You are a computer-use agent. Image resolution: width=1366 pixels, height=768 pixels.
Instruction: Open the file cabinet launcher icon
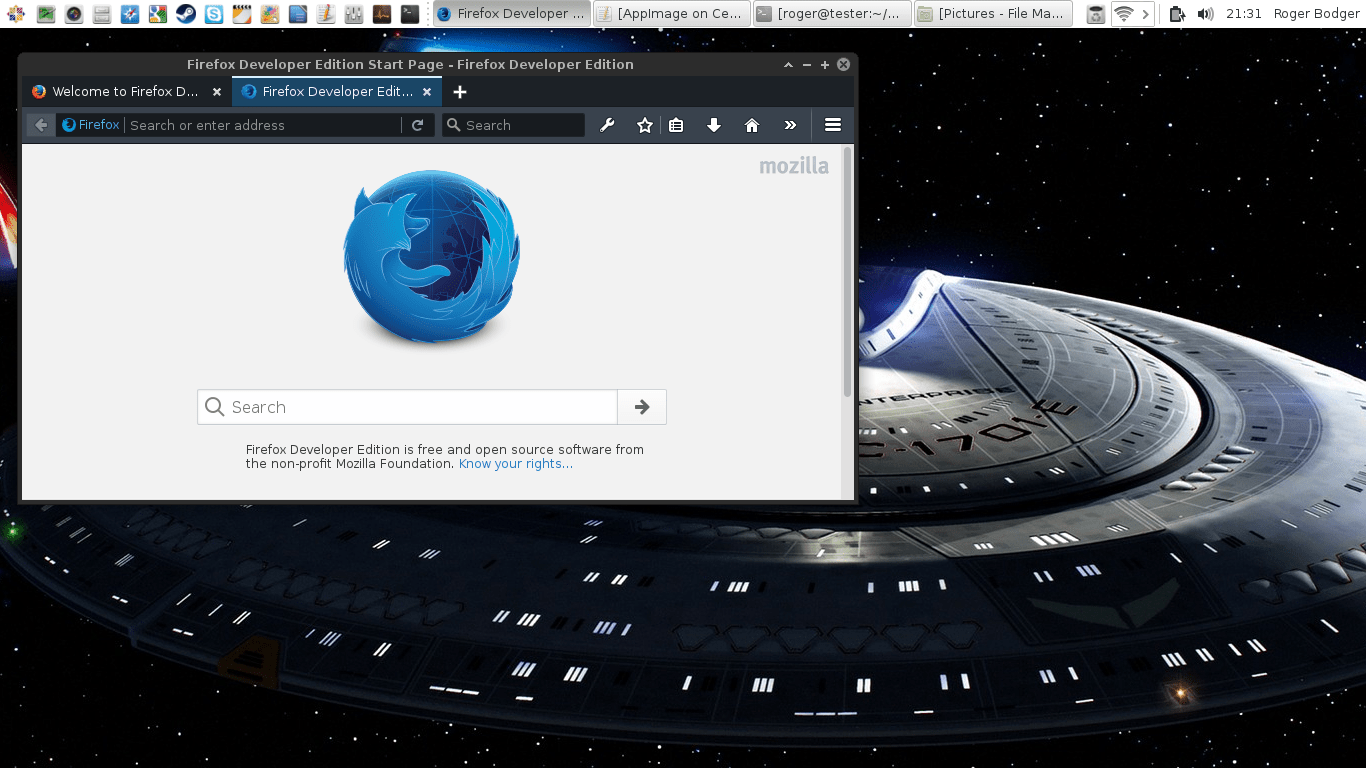[x=101, y=14]
